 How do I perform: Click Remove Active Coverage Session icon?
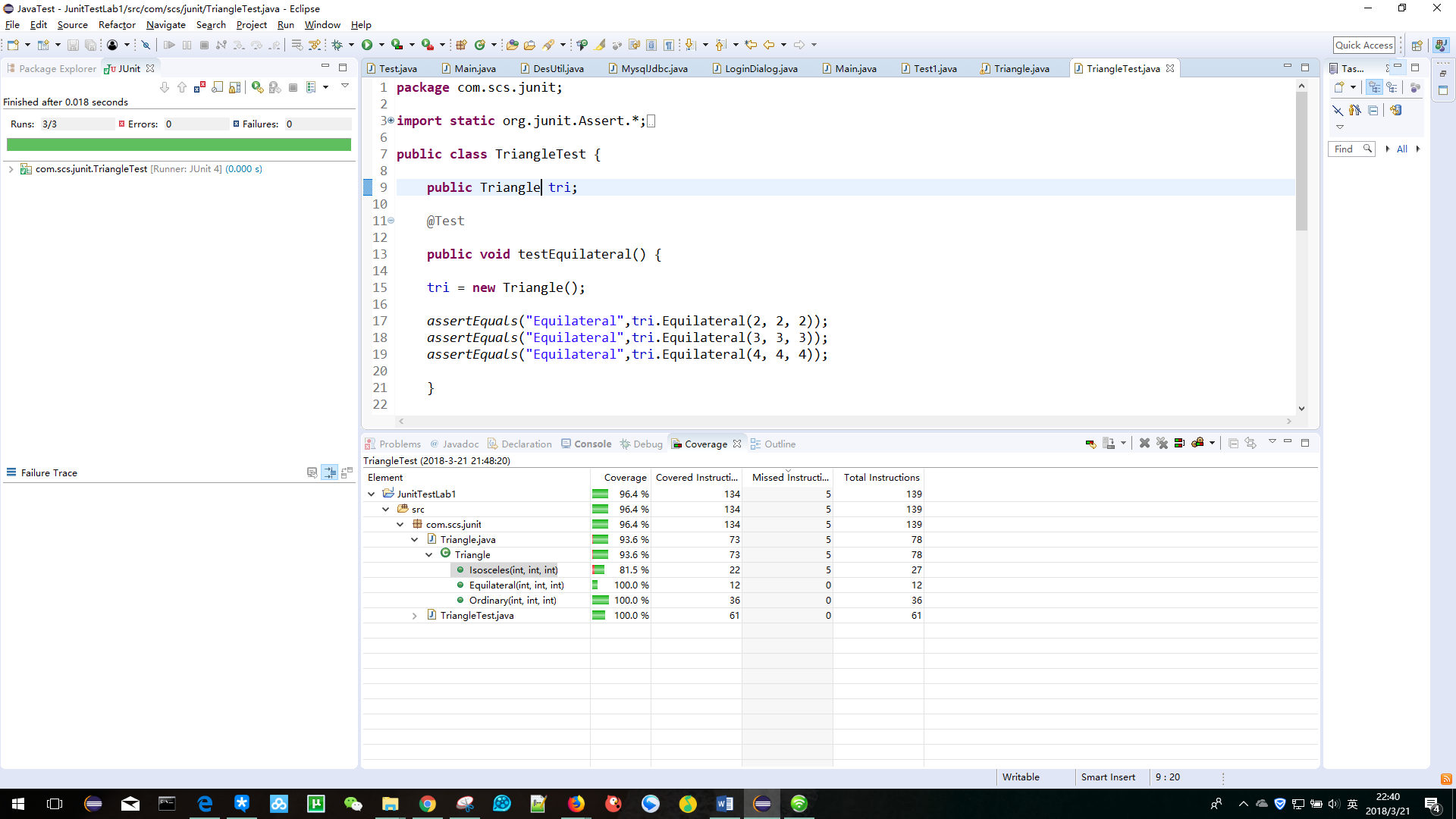[x=1144, y=444]
